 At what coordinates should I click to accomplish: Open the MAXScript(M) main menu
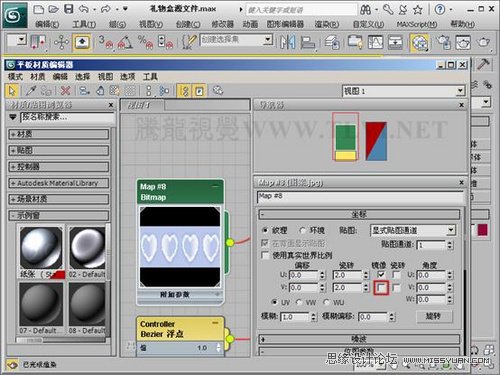417,24
